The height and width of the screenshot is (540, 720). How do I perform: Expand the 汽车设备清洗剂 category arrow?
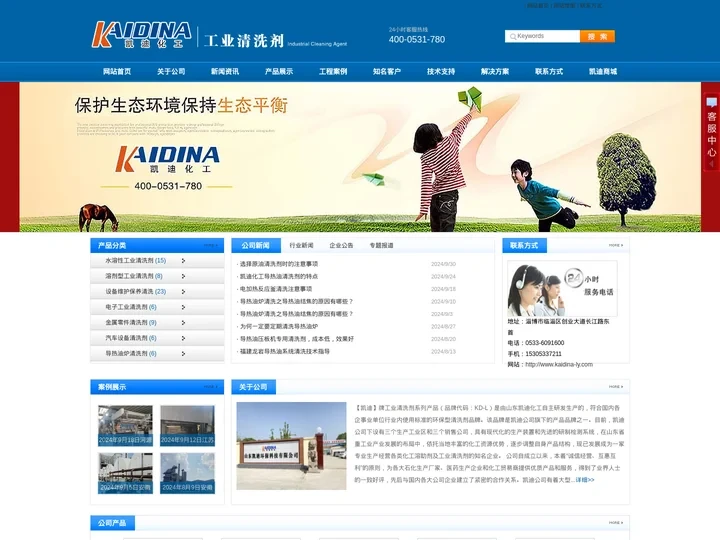coord(183,338)
